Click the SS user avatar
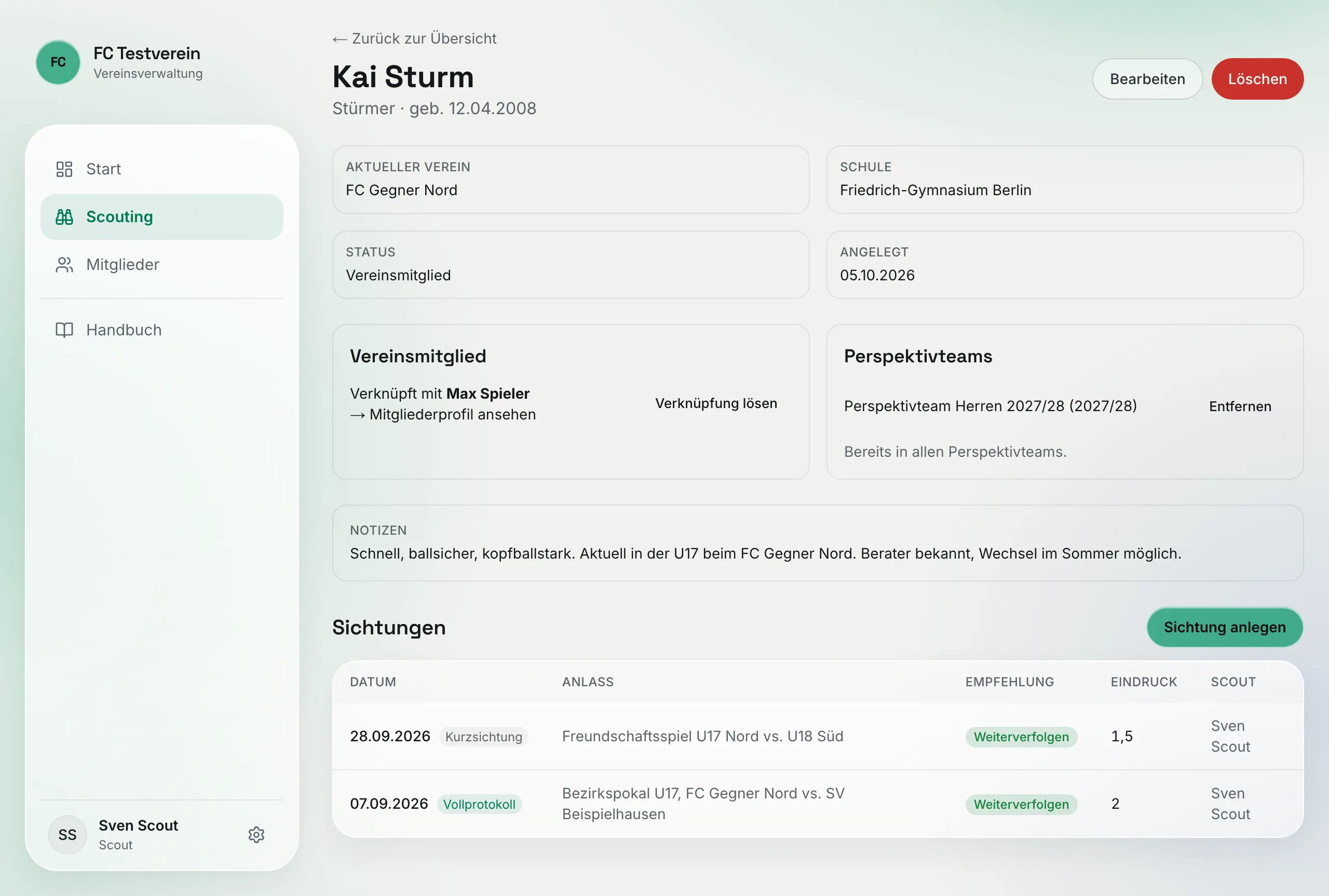 (67, 835)
